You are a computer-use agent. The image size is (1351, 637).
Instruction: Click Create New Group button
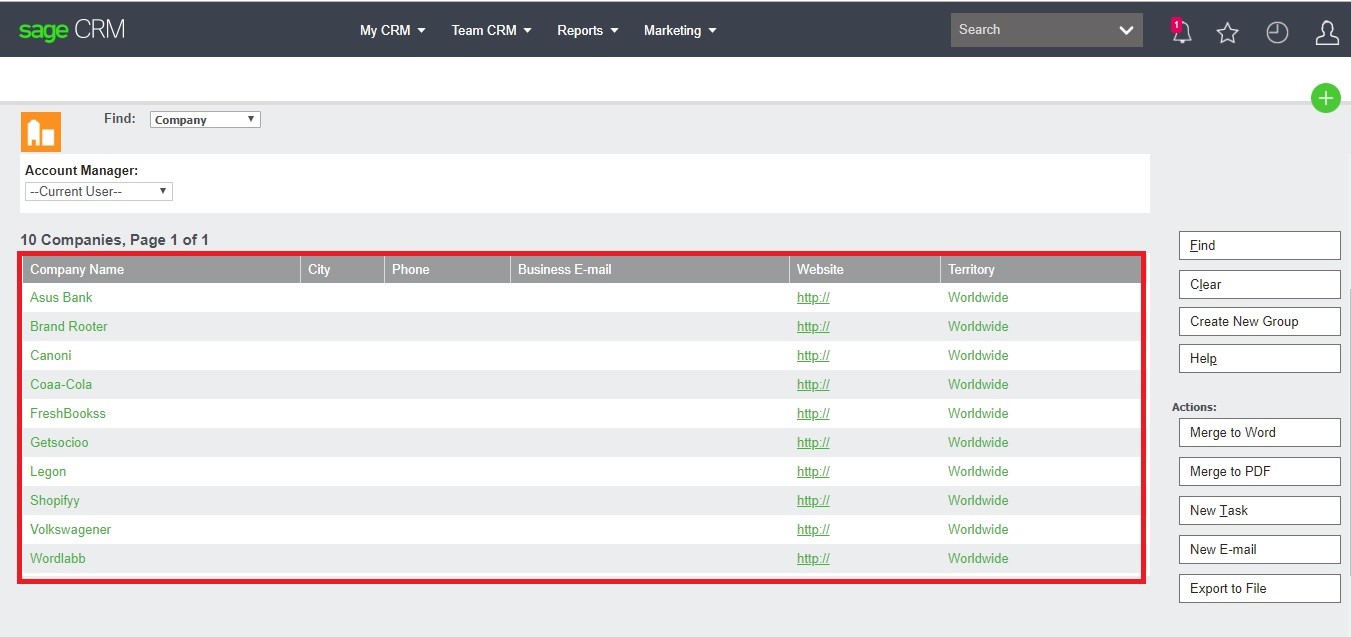click(x=1259, y=321)
